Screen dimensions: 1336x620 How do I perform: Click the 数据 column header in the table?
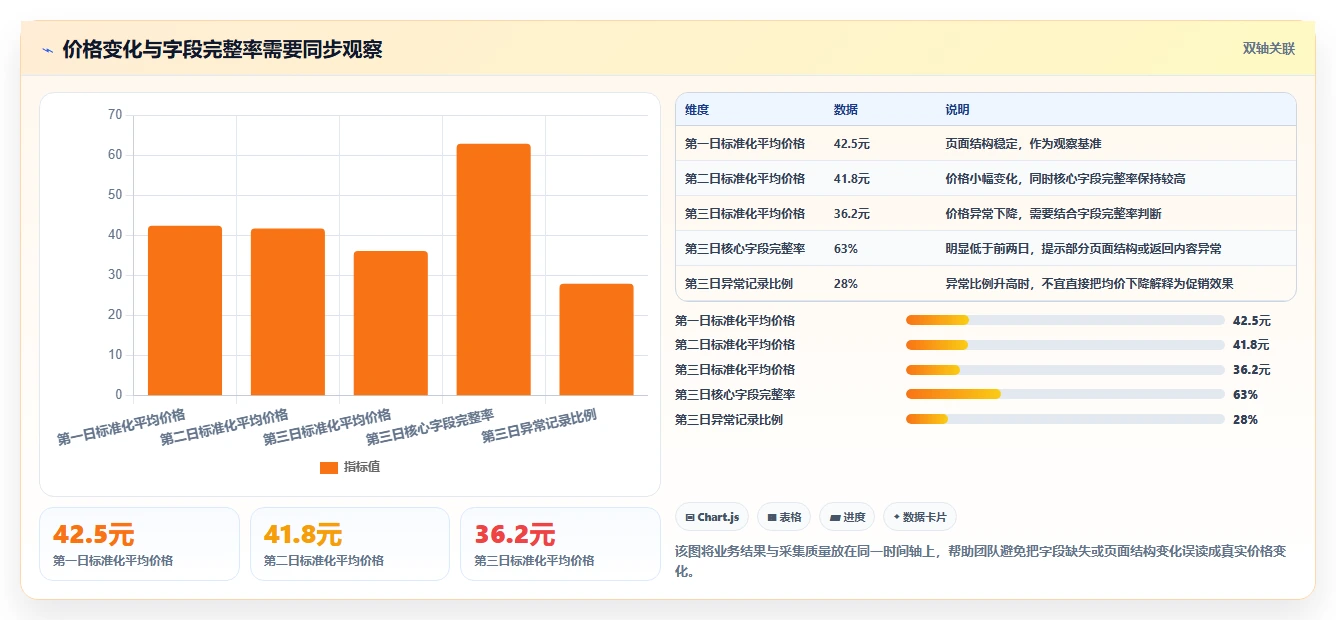coord(846,110)
